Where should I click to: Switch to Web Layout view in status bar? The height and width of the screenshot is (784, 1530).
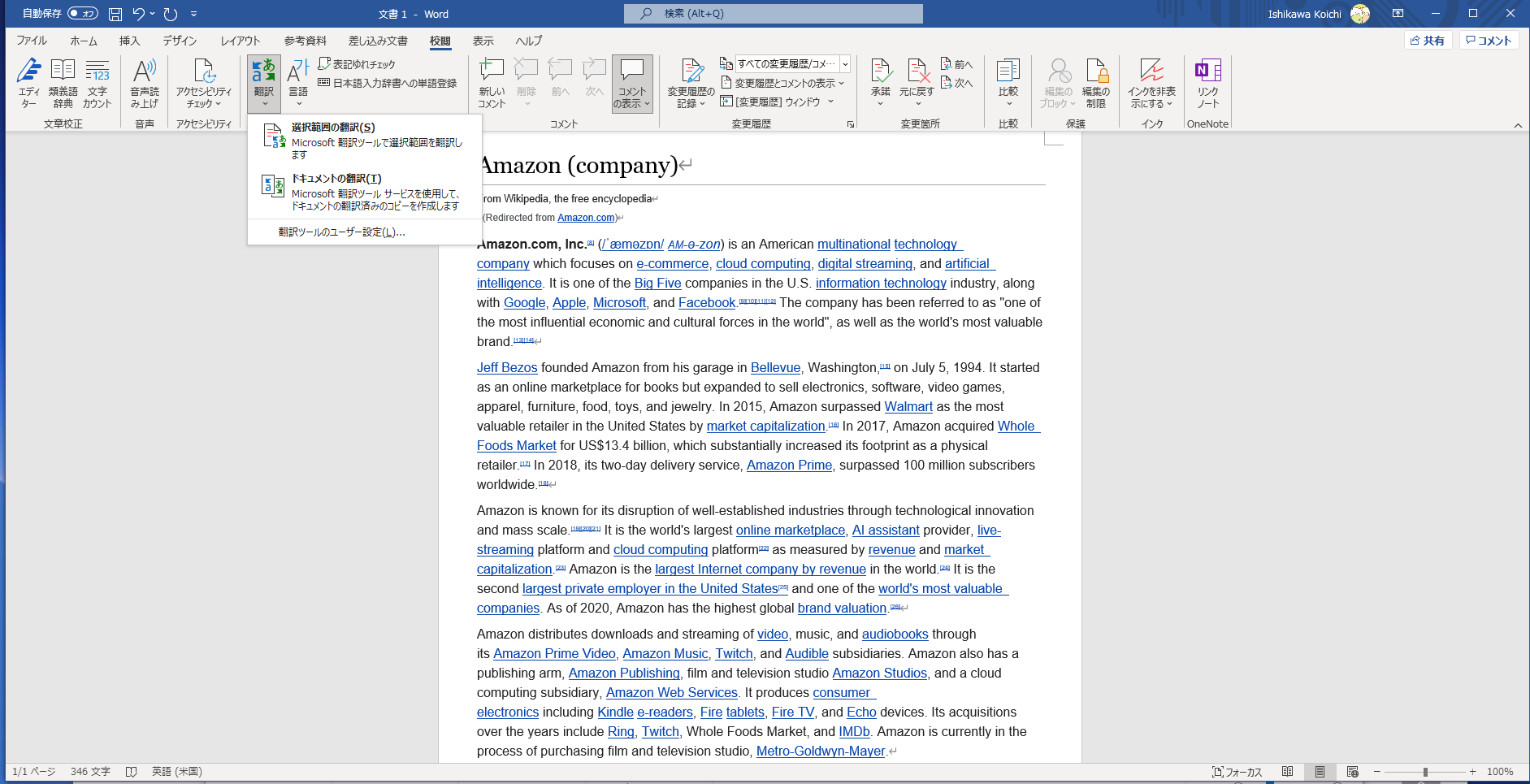tap(1352, 772)
